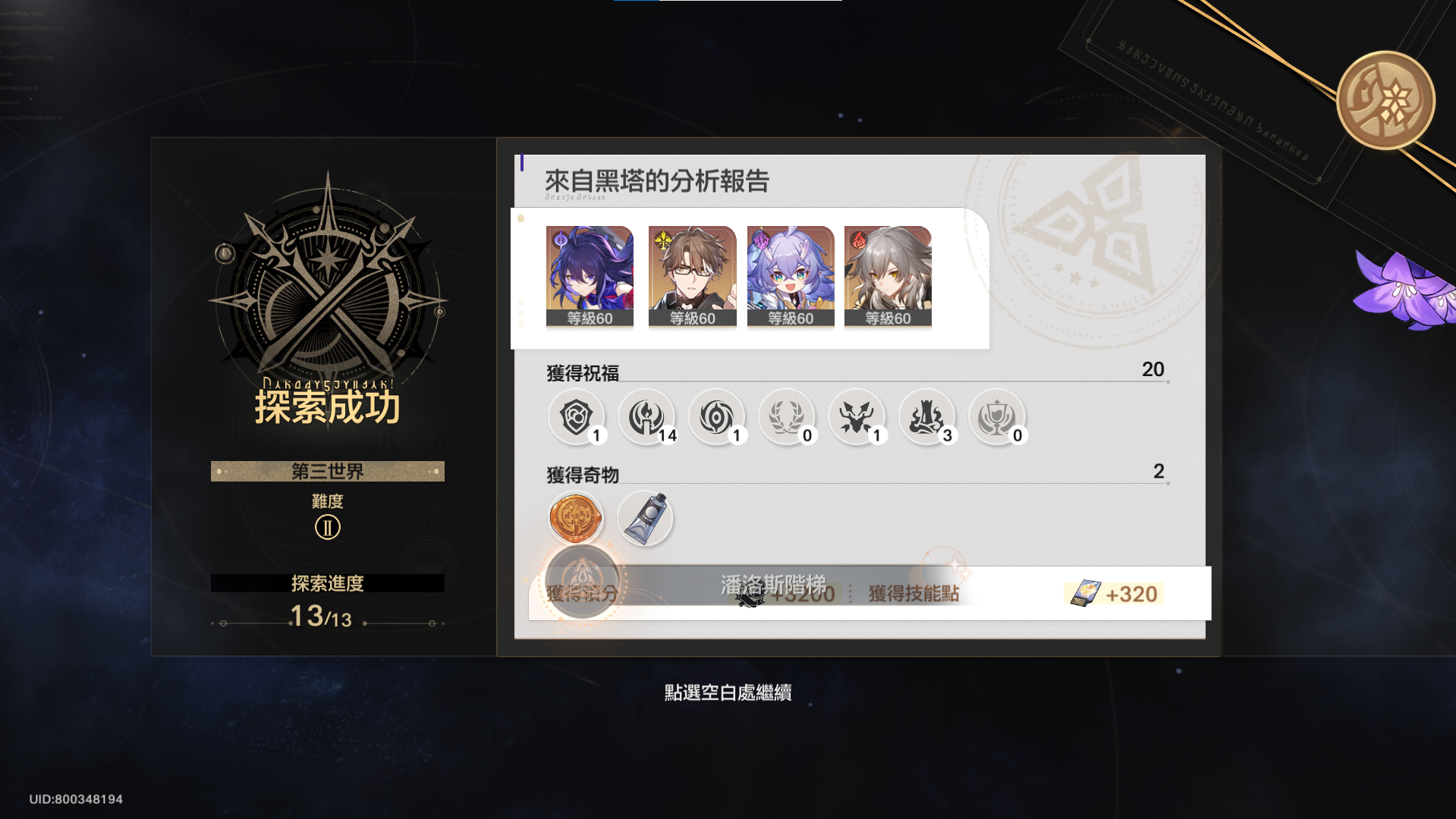Select the Destruction blessing icon showing 3

[927, 417]
